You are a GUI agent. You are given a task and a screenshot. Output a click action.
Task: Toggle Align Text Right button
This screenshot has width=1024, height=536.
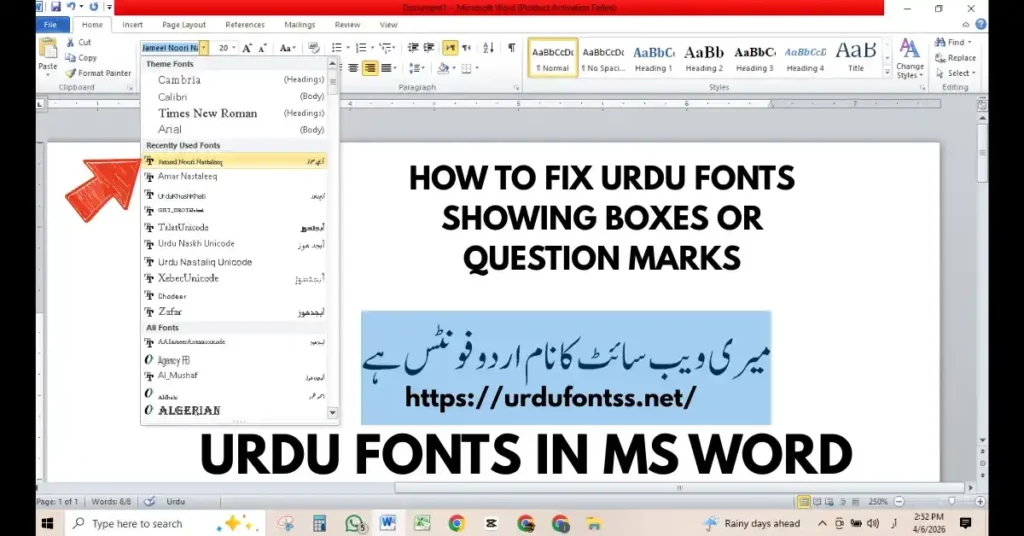point(370,68)
